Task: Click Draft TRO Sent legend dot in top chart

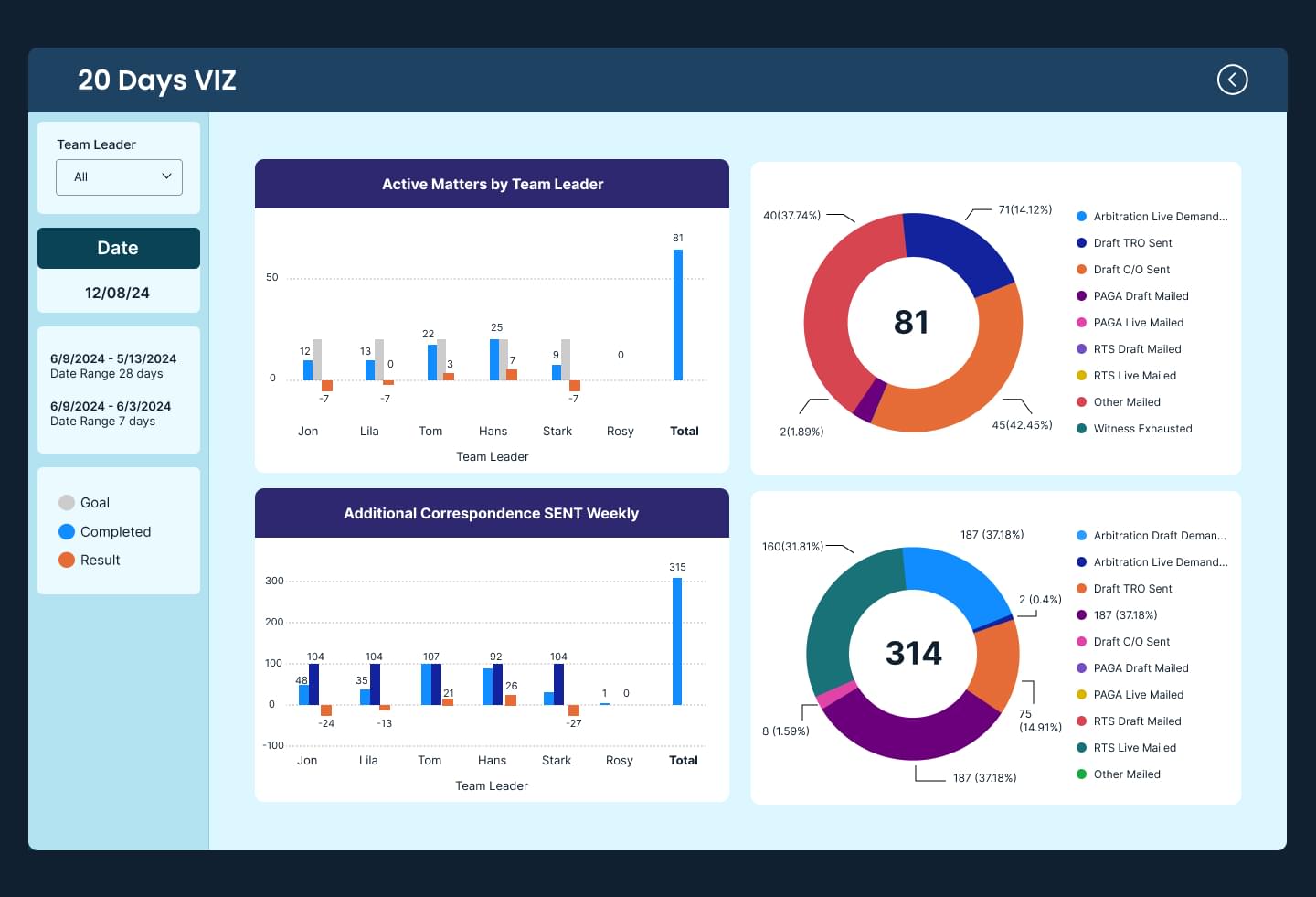Action: click(1081, 243)
